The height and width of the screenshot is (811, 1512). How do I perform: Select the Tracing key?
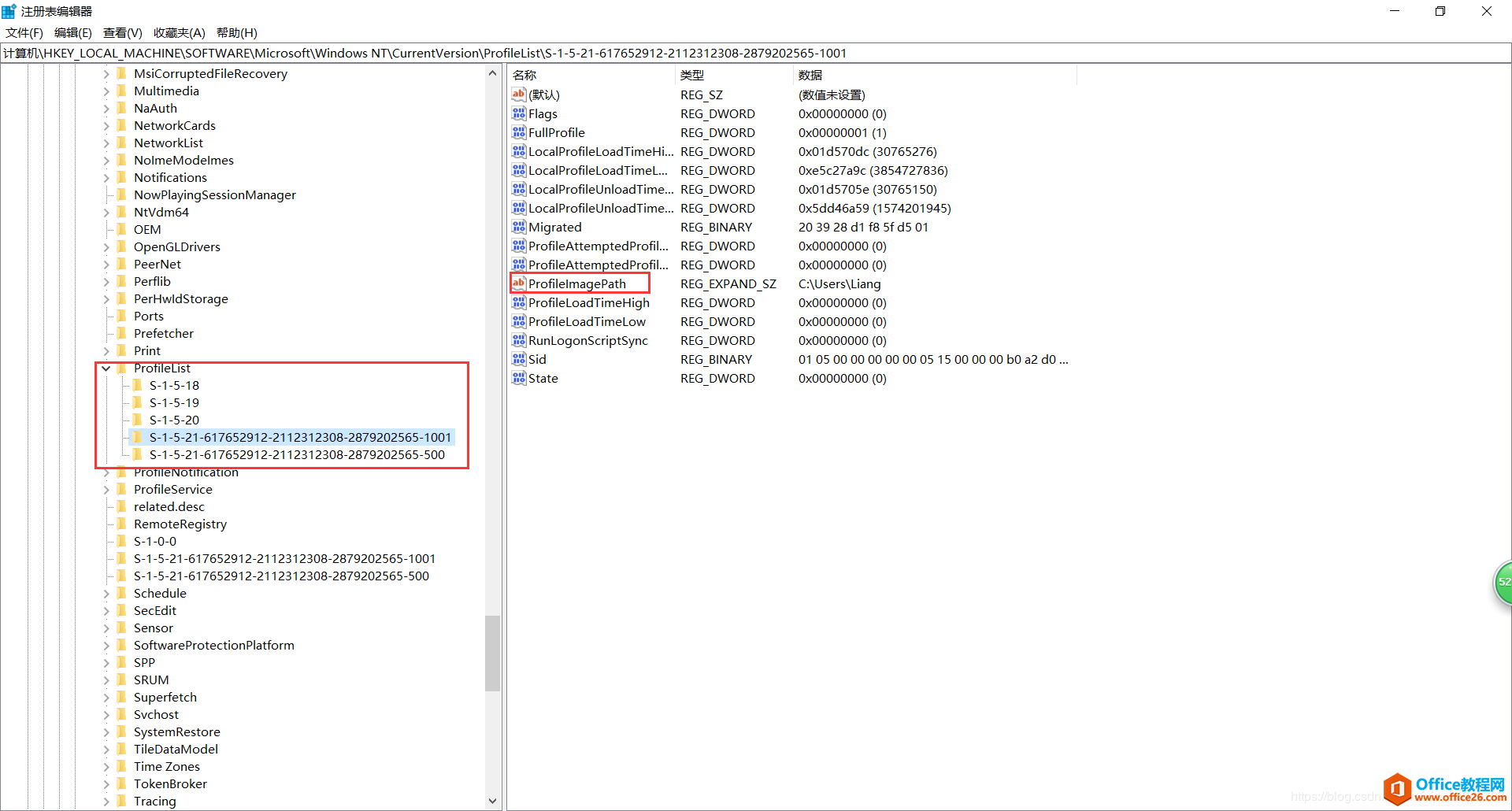click(154, 801)
